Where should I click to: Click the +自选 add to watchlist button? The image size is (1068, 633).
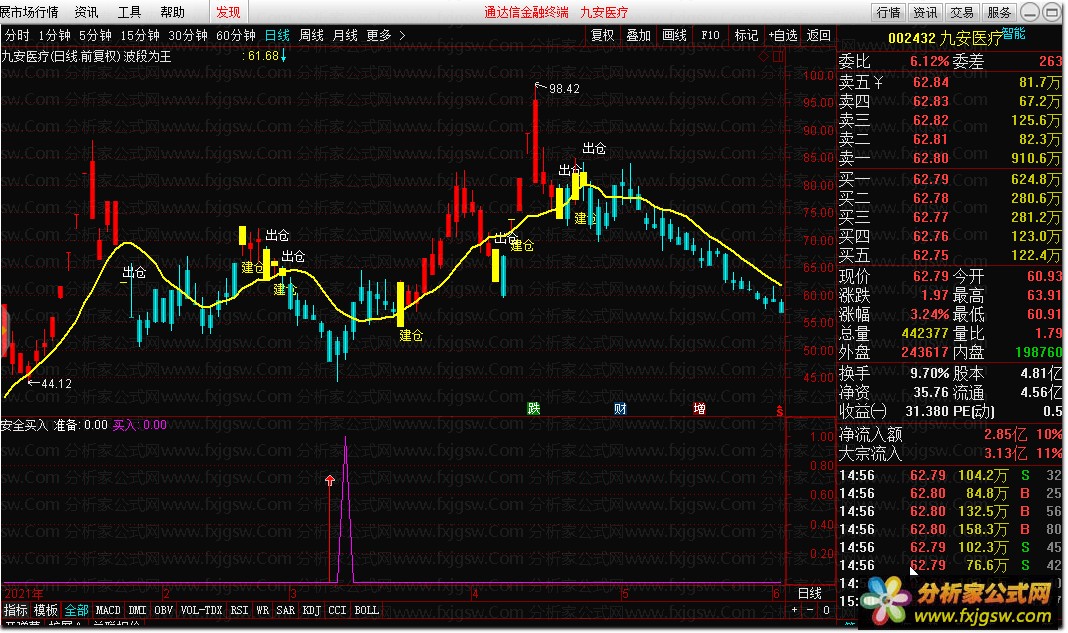point(783,35)
